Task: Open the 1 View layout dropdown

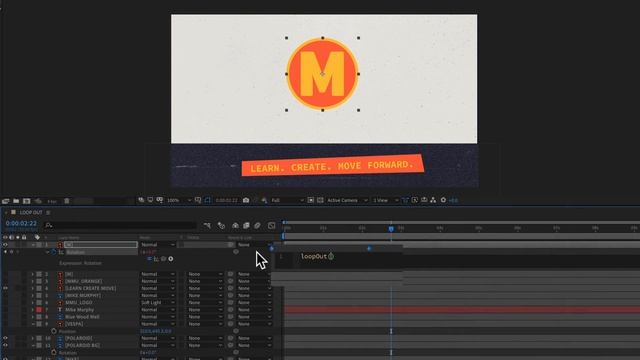Action: [386, 200]
